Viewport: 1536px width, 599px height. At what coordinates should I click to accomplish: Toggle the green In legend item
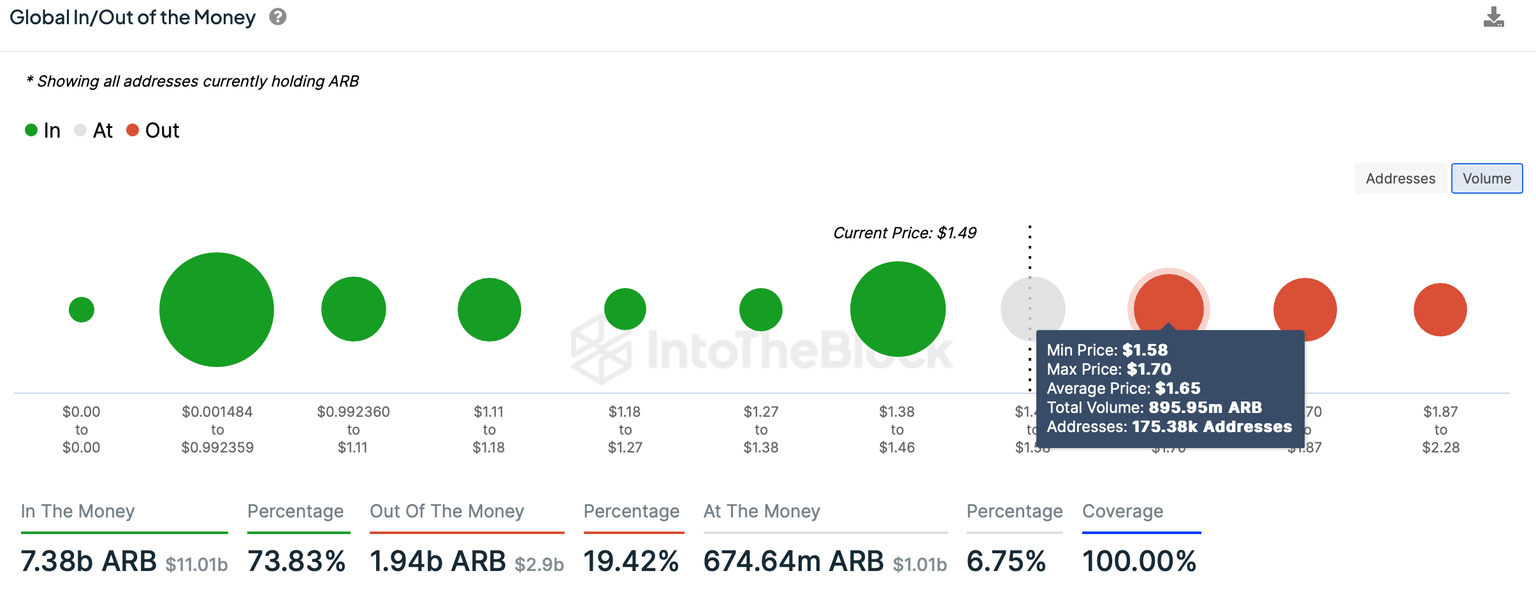(x=43, y=131)
